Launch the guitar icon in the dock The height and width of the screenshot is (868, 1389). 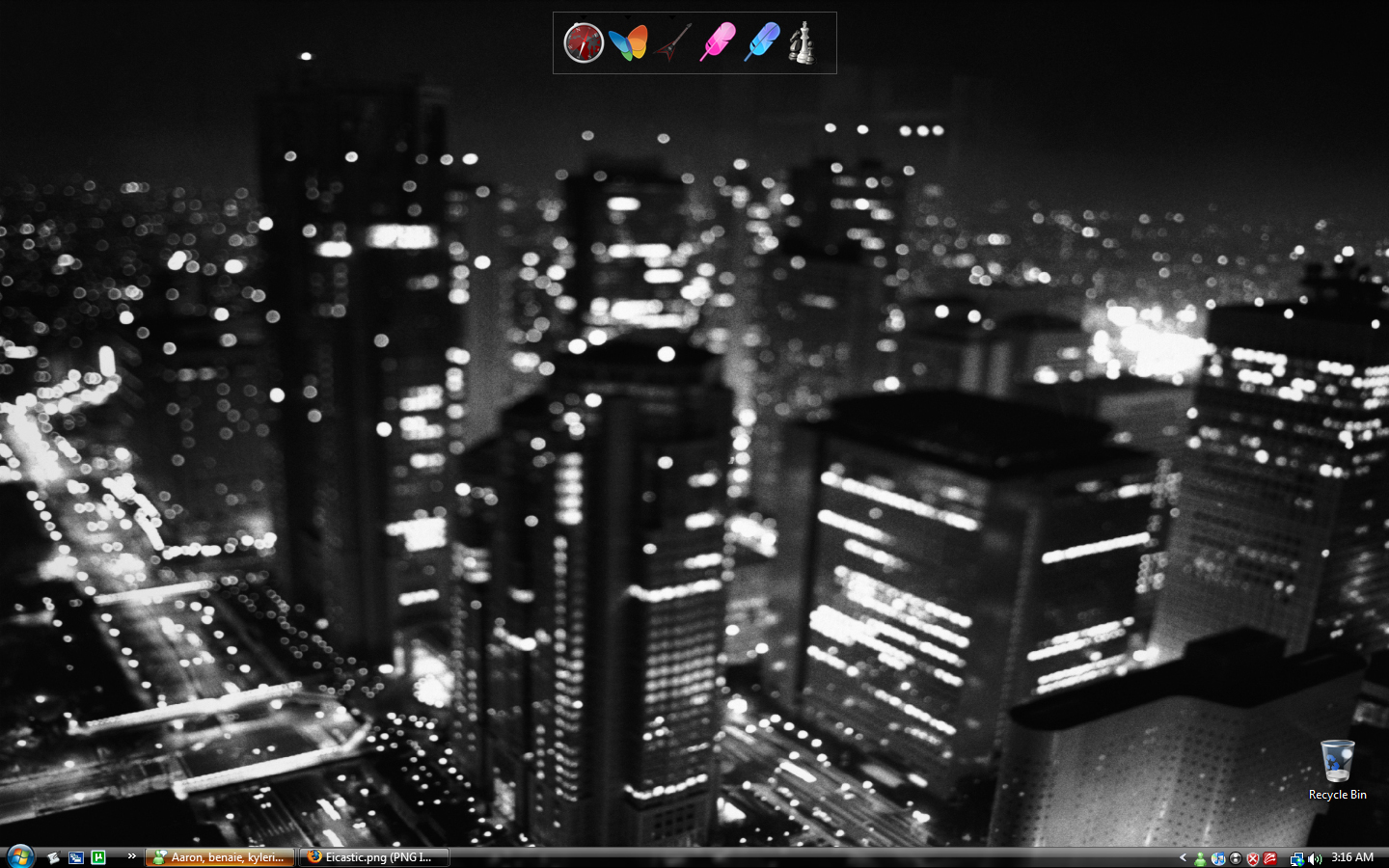coord(672,42)
